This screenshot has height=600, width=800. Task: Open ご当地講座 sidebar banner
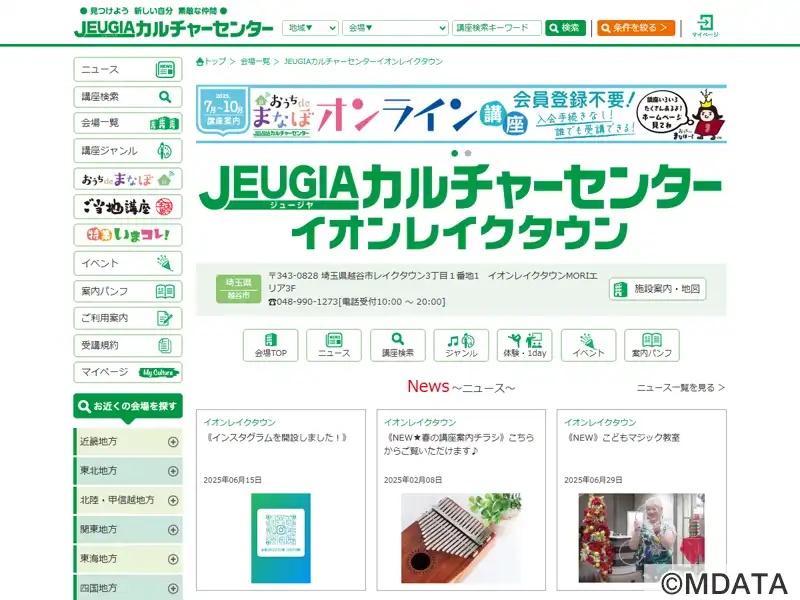point(128,207)
